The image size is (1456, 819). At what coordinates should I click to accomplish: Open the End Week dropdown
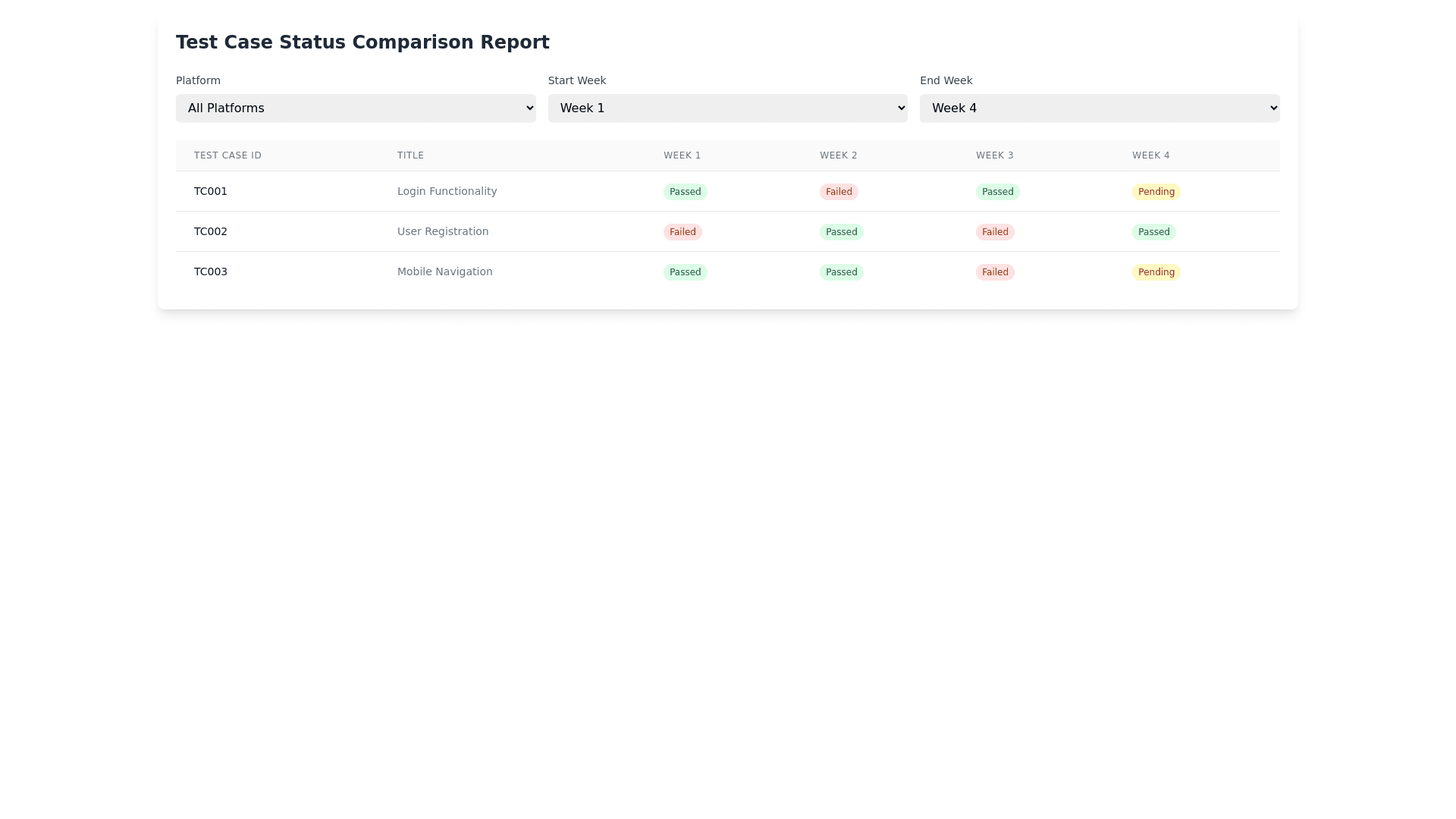[1099, 108]
